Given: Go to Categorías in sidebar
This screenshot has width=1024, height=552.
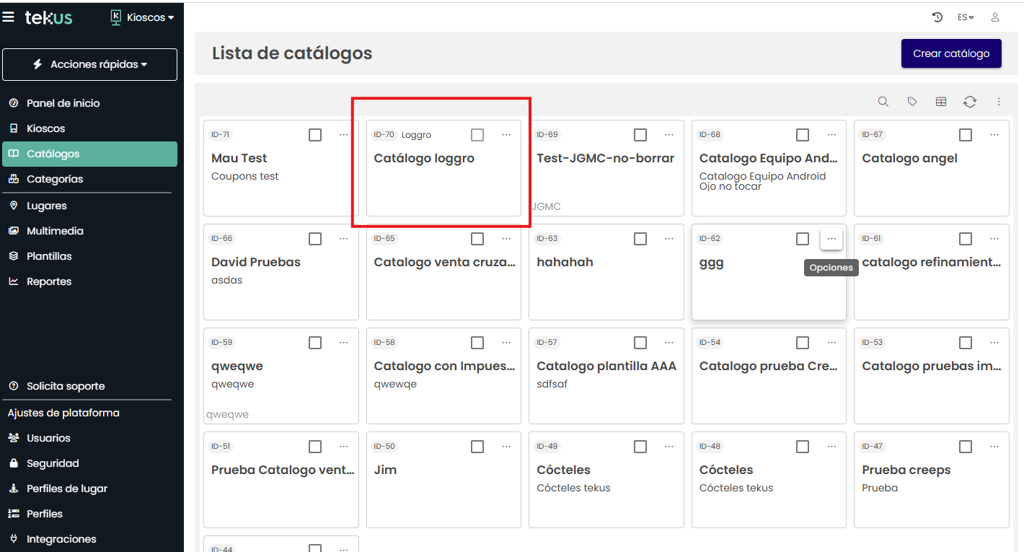Looking at the screenshot, I should pos(55,179).
